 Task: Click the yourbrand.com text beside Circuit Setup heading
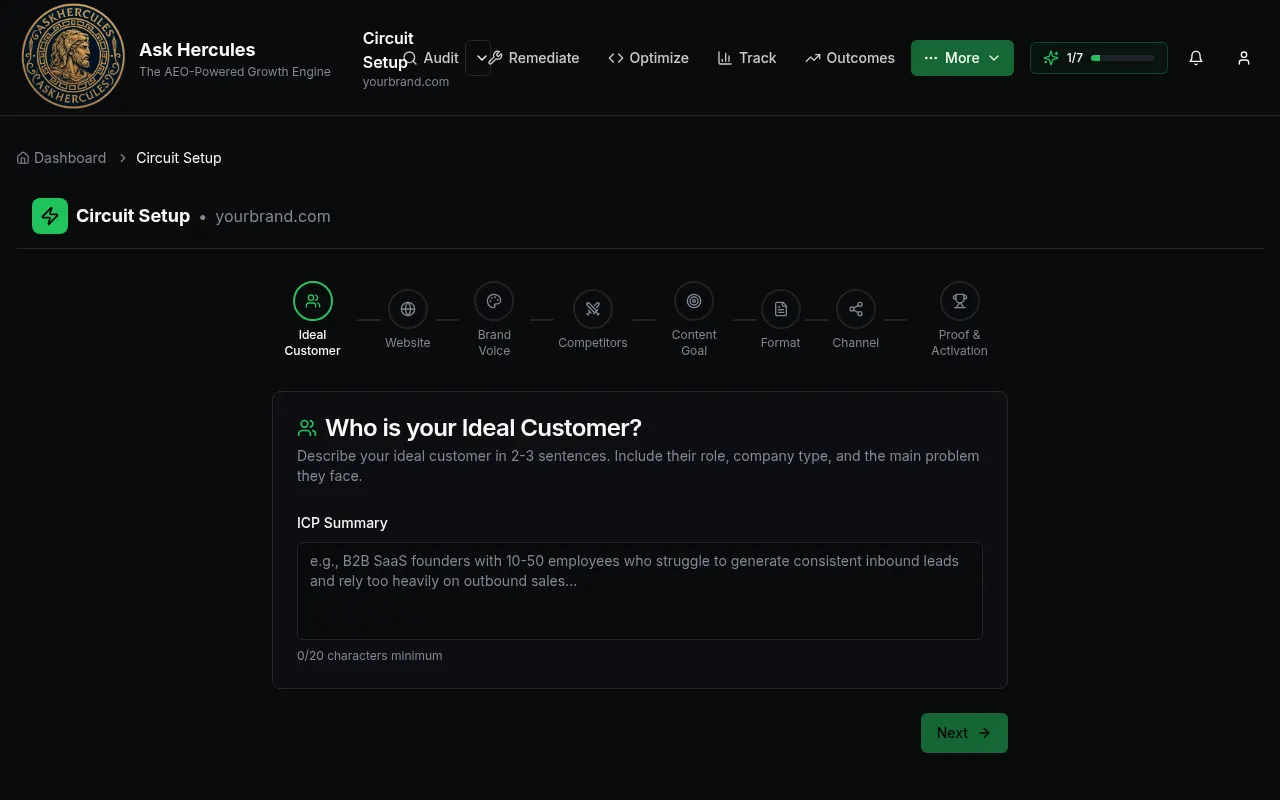pos(273,216)
